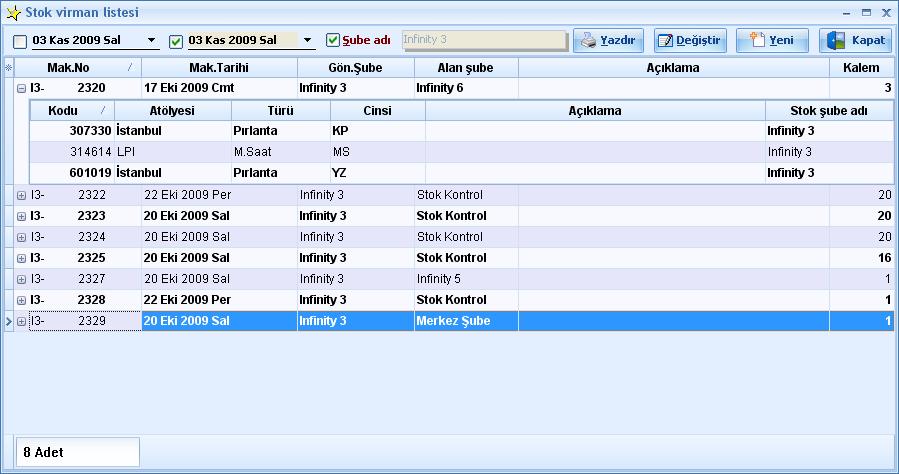The image size is (899, 474).
Task: Toggle the start date checkbox
Action: [x=20, y=41]
